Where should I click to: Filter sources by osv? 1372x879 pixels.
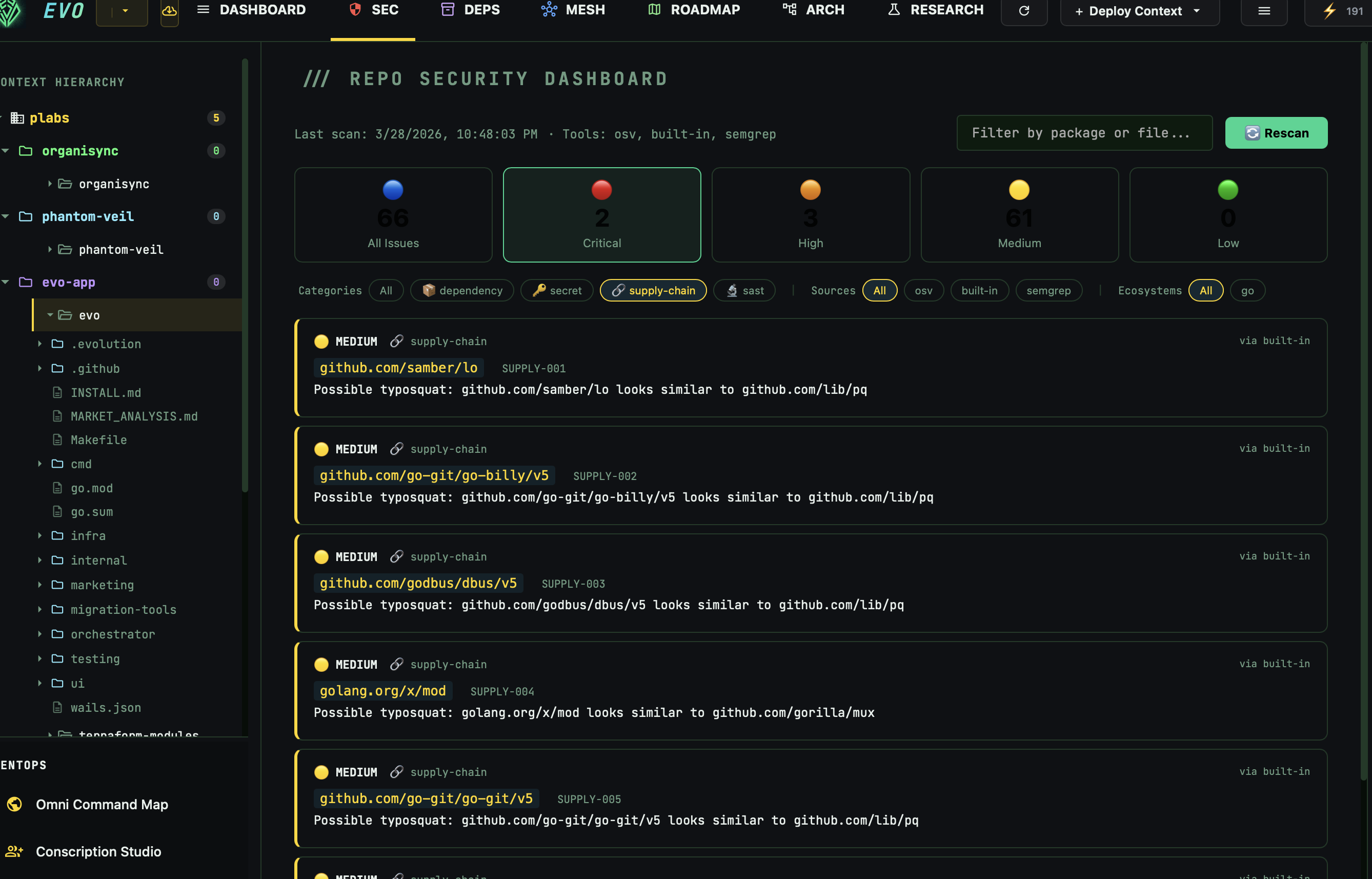tap(923, 291)
